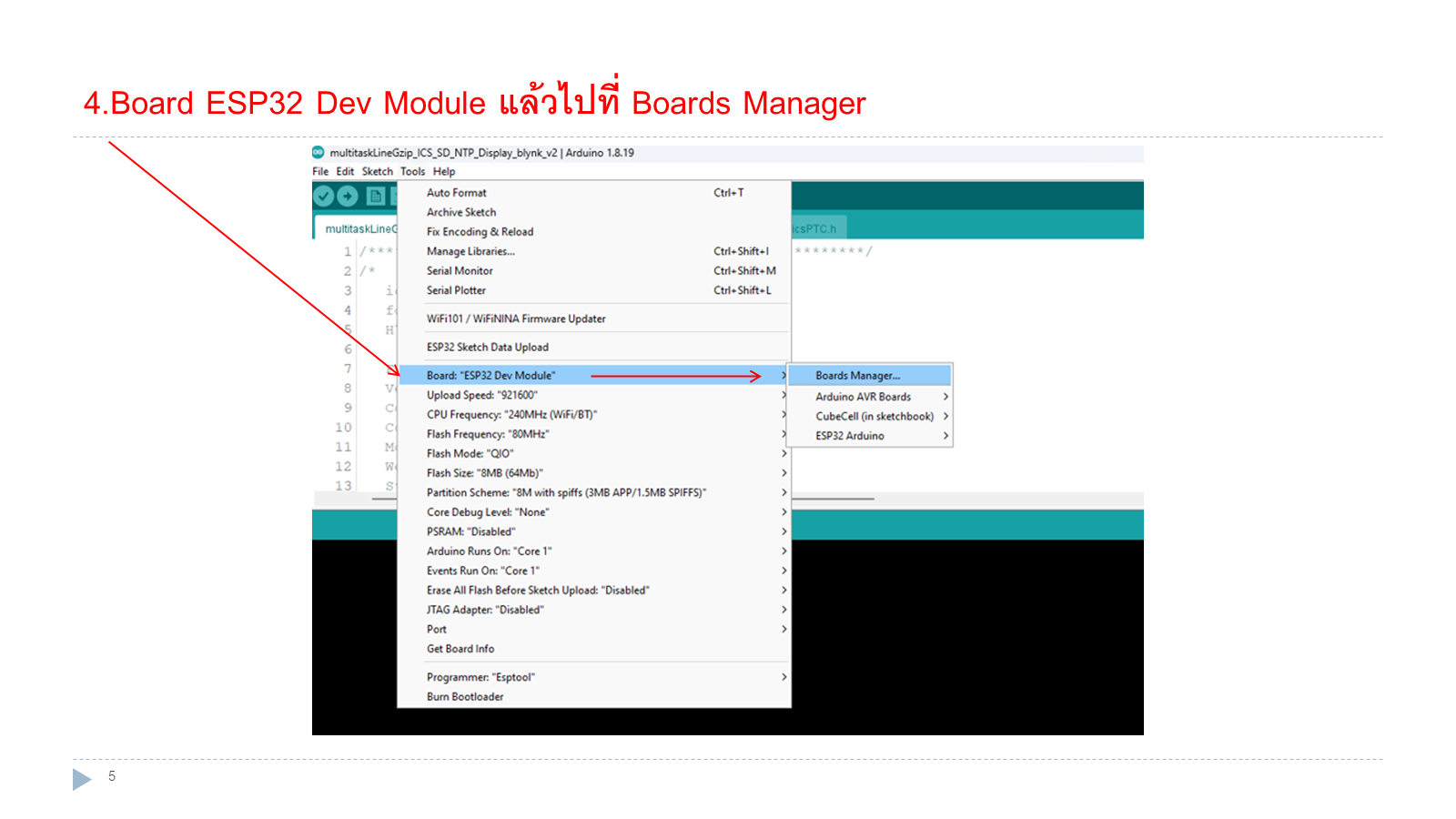Open Serial Plotter from menu
Viewport: 1456px width, 819px height.
point(594,290)
